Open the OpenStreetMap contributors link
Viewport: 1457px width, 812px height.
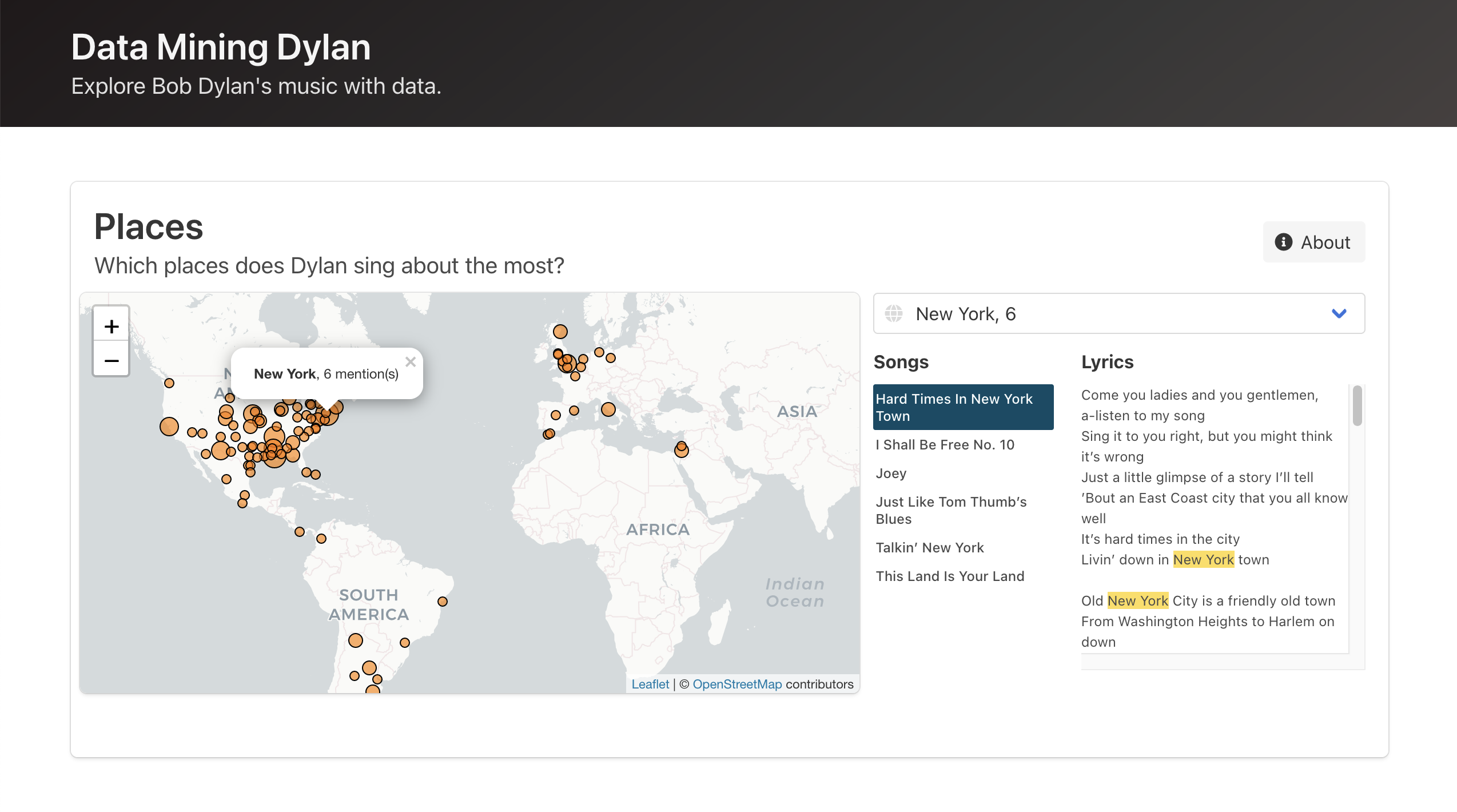[x=738, y=683]
